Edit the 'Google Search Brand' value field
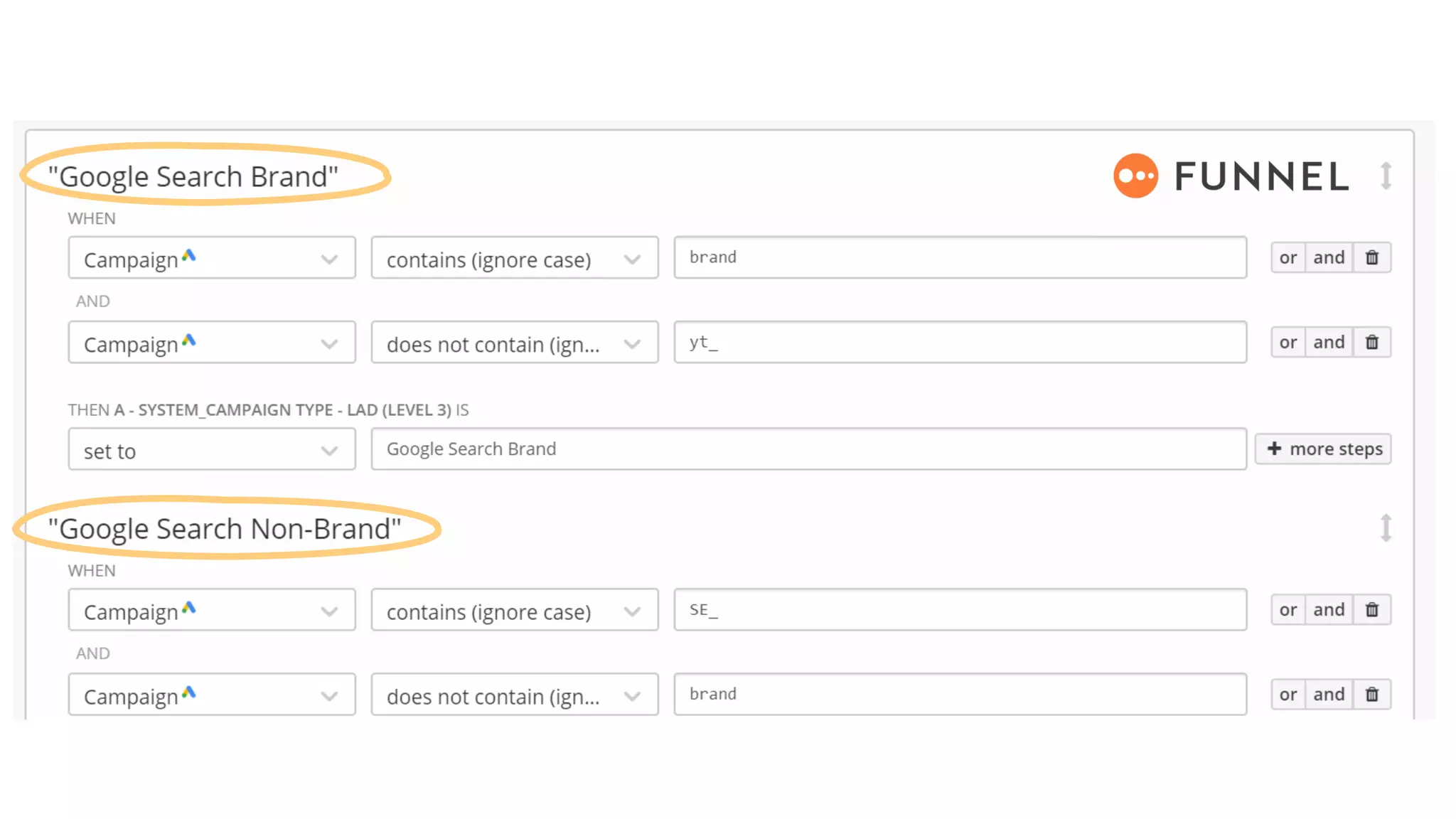Viewport: 1456px width, 819px height. 808,449
